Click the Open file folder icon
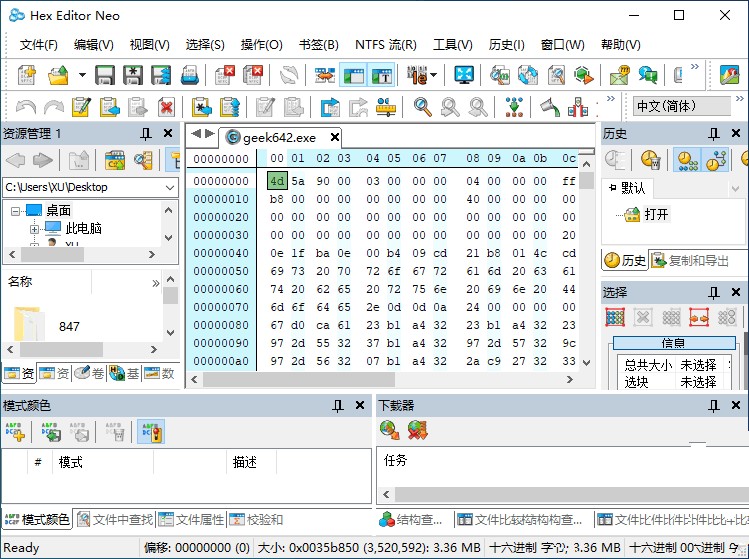 [x=58, y=75]
